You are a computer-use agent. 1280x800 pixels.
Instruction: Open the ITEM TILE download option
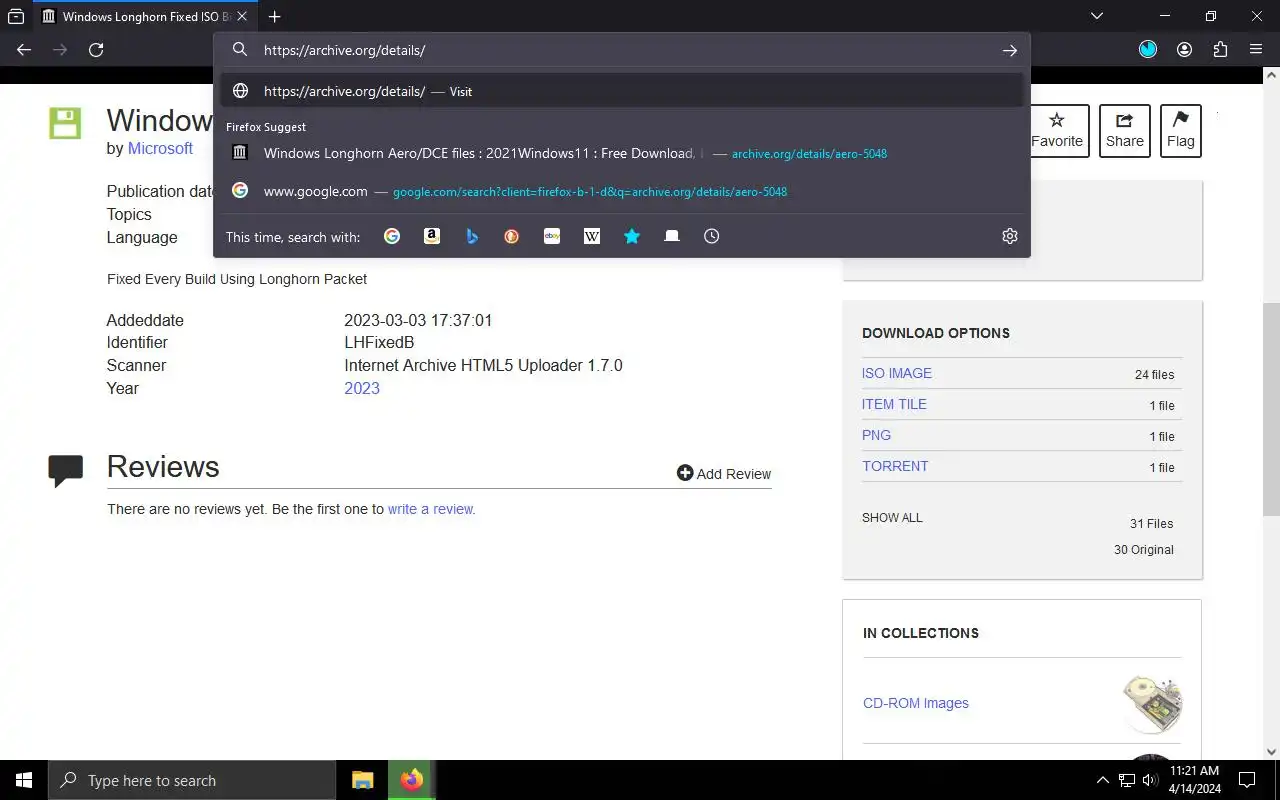click(x=894, y=404)
